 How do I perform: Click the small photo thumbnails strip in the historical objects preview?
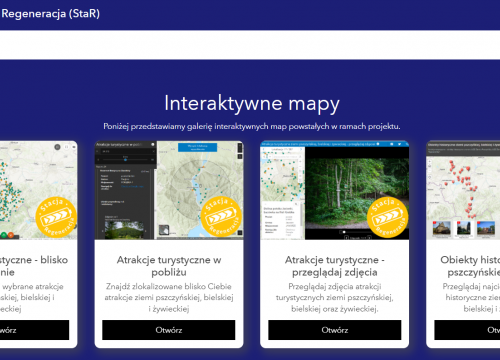point(464,229)
